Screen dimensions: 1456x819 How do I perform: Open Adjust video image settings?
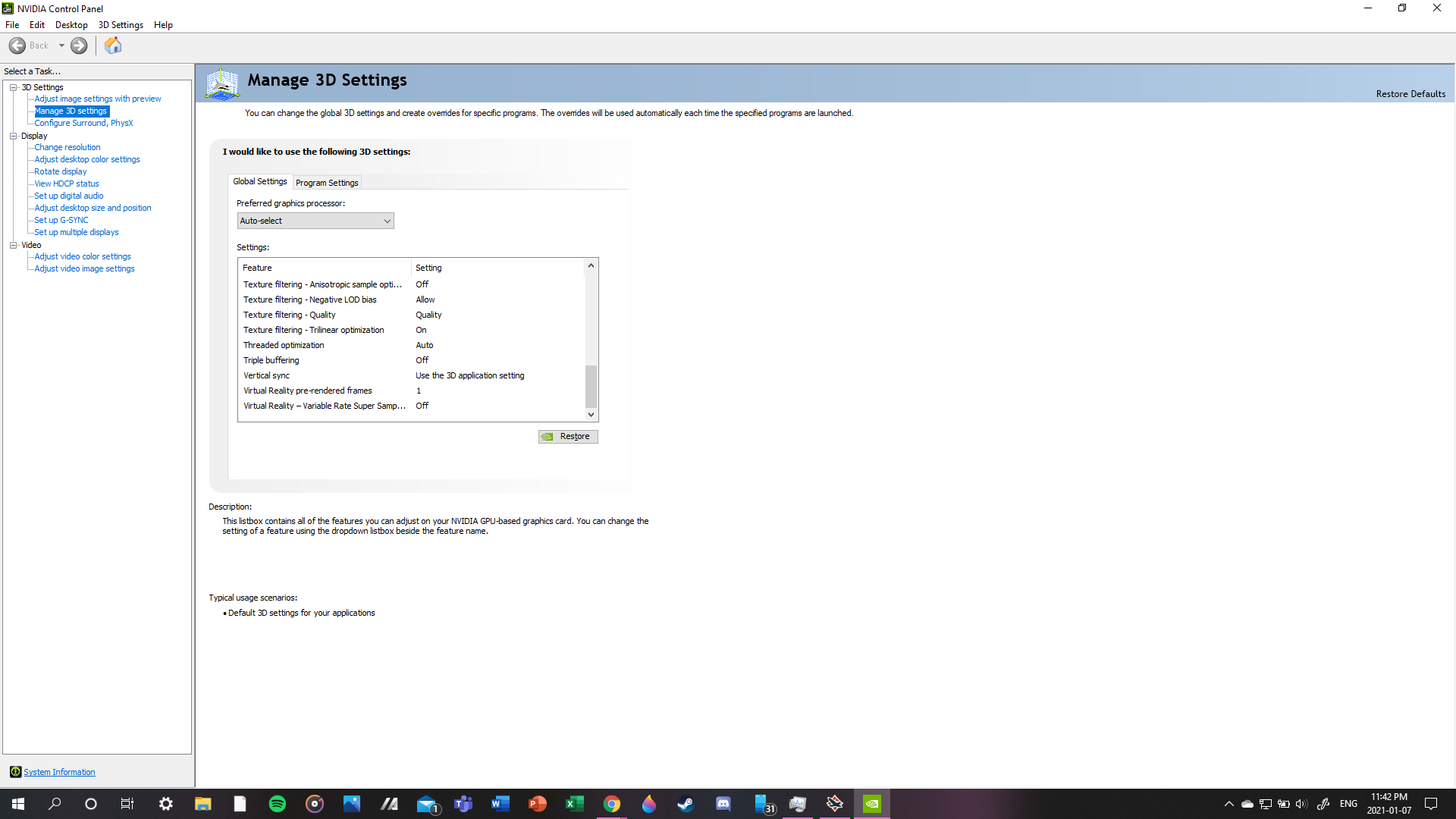click(85, 268)
